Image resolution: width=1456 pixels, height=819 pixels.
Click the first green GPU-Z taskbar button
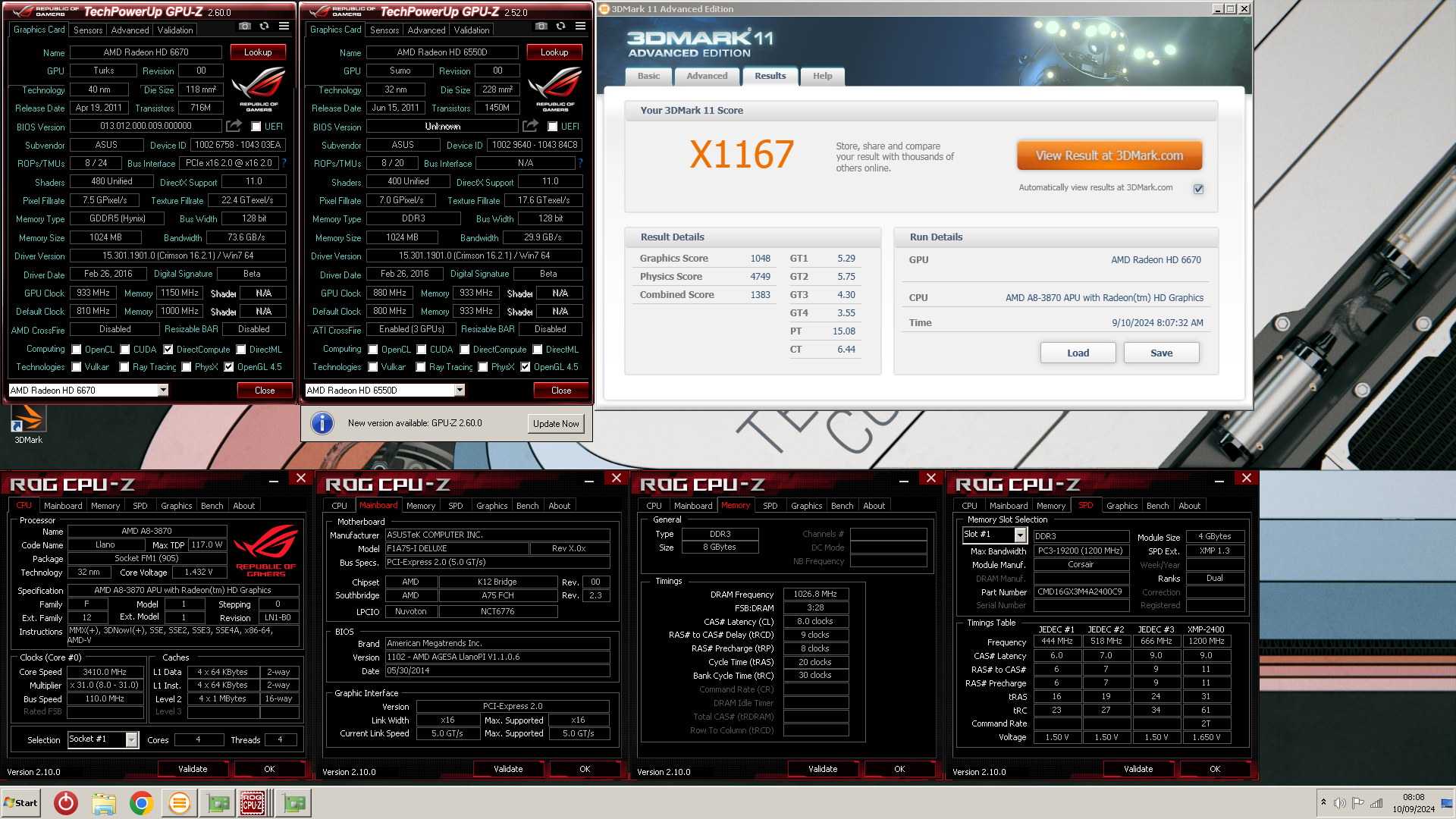pos(218,803)
